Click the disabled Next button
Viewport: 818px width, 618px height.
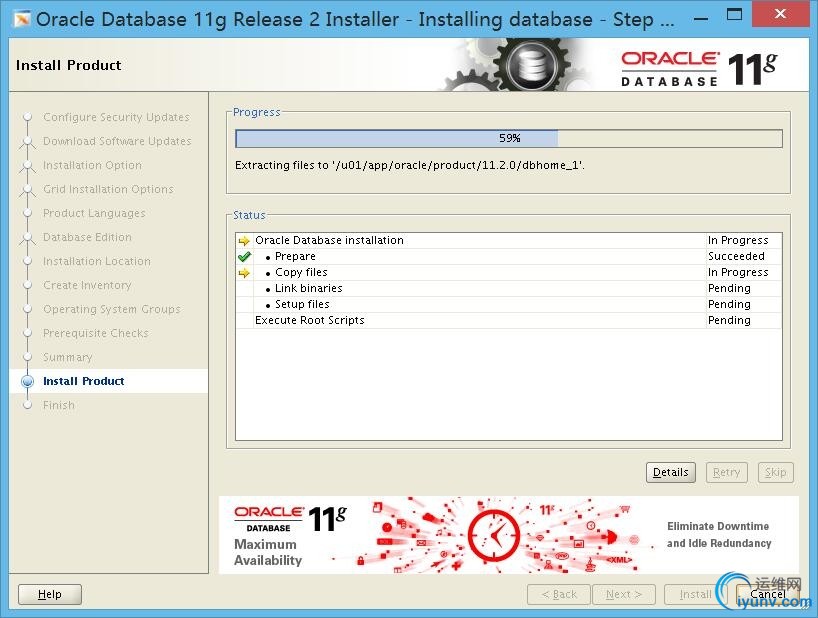[x=624, y=594]
